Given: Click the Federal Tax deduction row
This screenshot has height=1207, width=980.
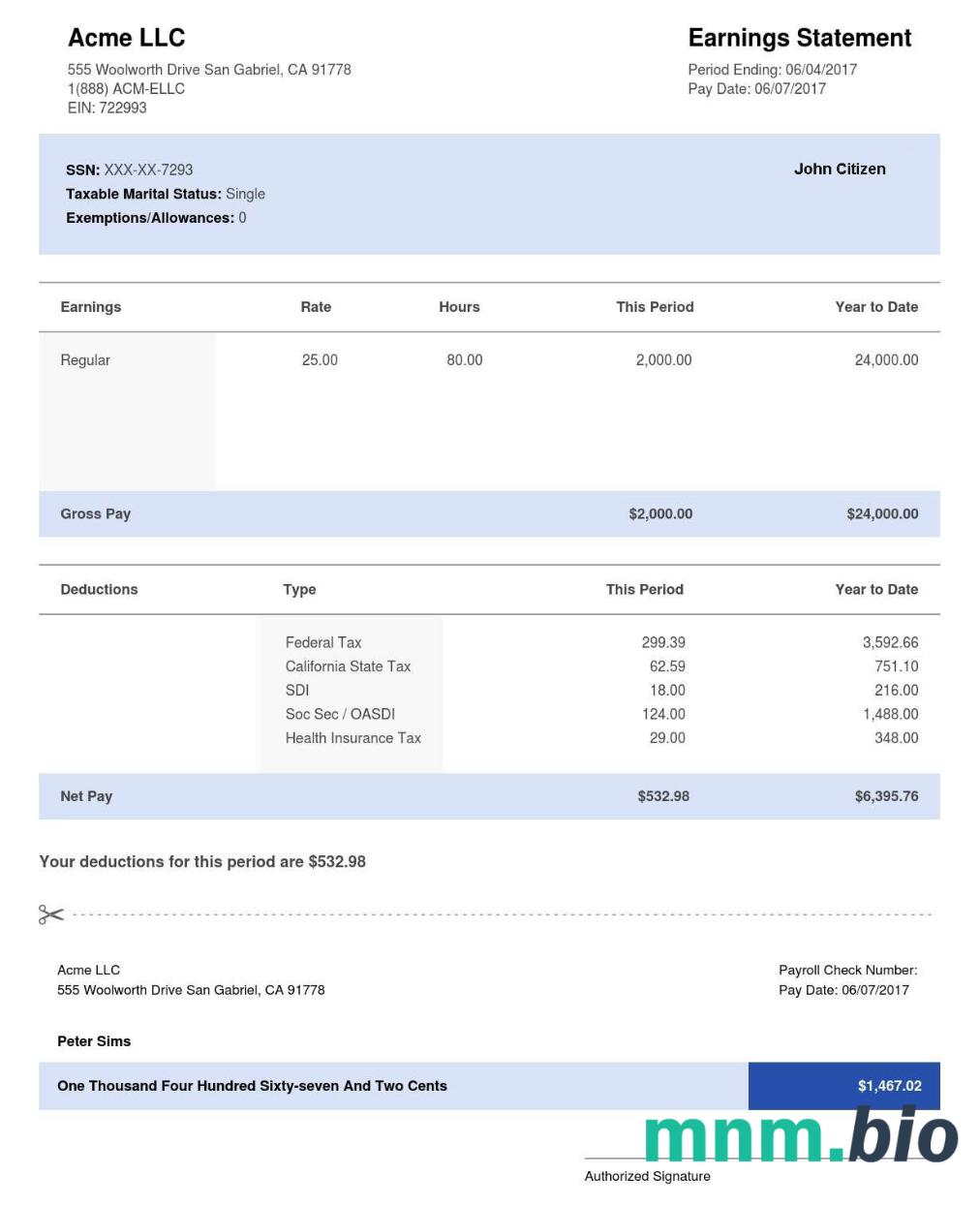Looking at the screenshot, I should pos(323,642).
